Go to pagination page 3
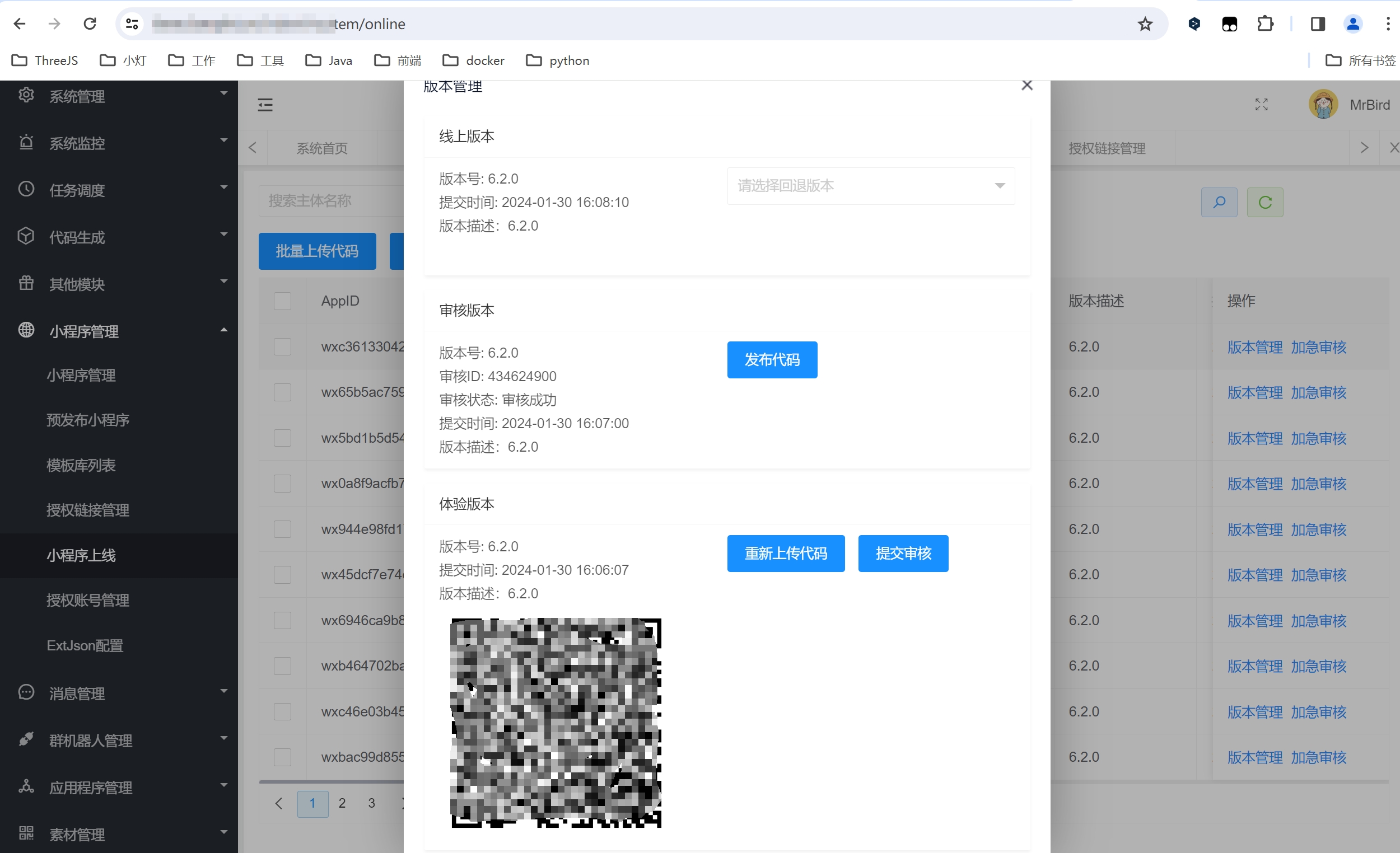Screen dimensions: 1400x853 (x=372, y=803)
